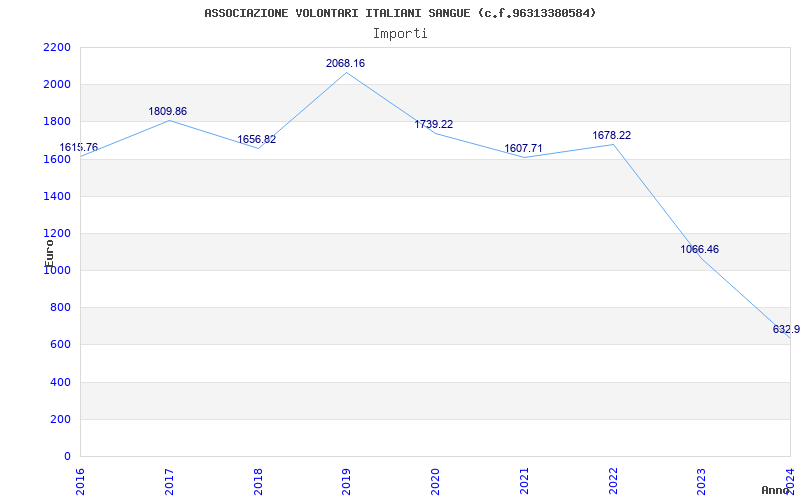
Task: Select the 1809.86 data label
Action: click(x=168, y=111)
